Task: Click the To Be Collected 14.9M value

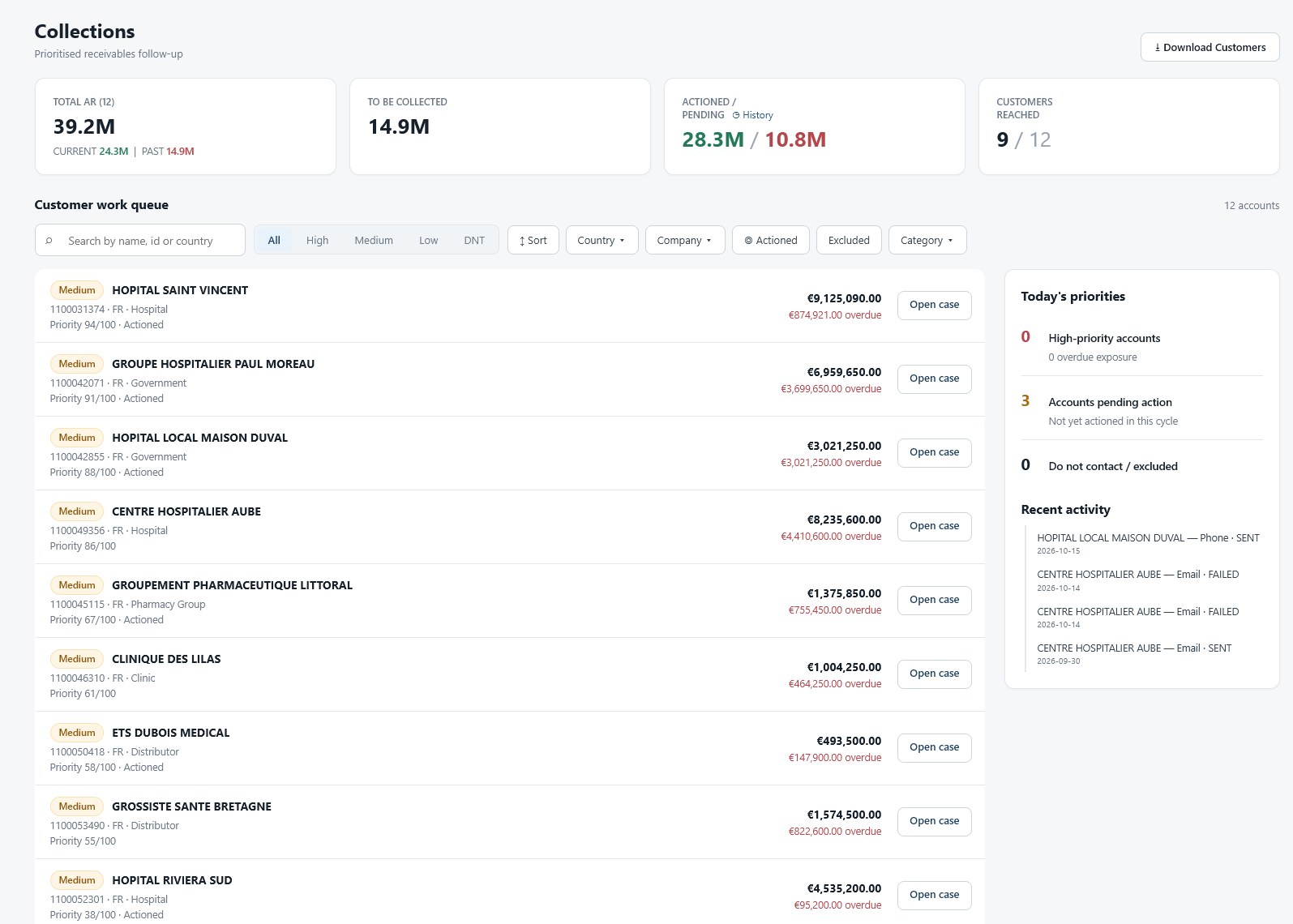Action: [399, 126]
